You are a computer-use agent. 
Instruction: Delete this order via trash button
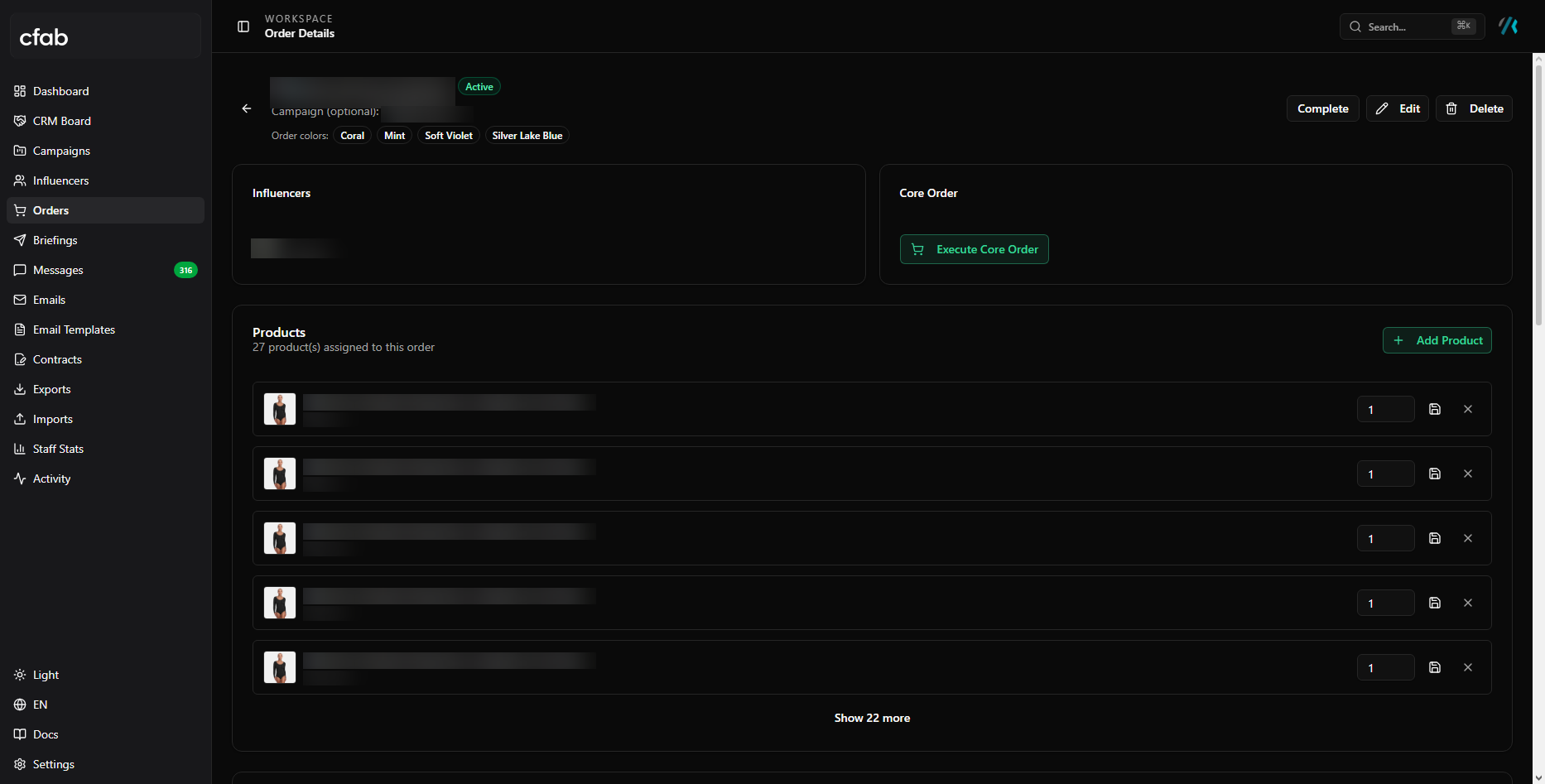1474,108
